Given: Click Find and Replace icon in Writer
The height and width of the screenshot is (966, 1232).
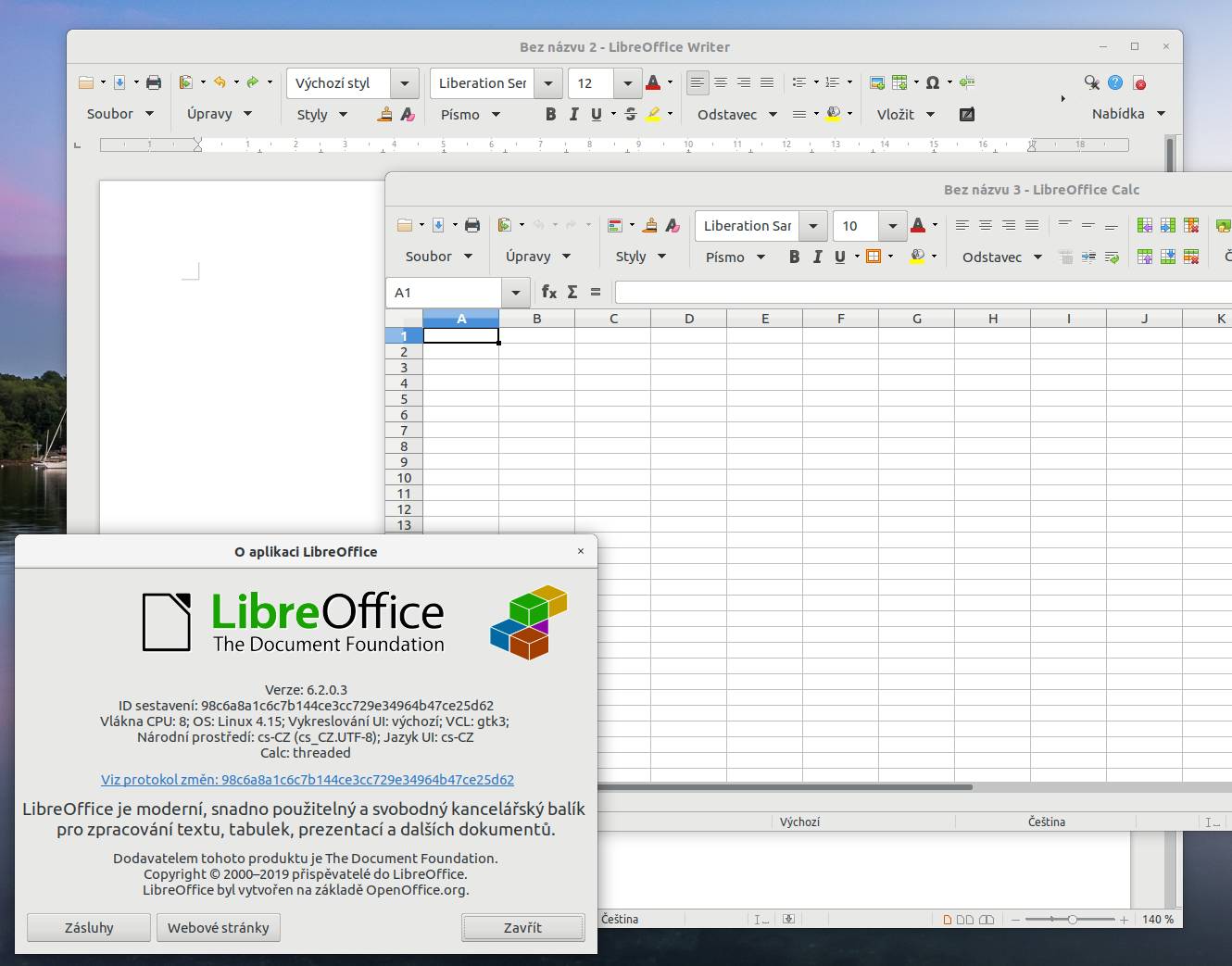Looking at the screenshot, I should (1092, 82).
